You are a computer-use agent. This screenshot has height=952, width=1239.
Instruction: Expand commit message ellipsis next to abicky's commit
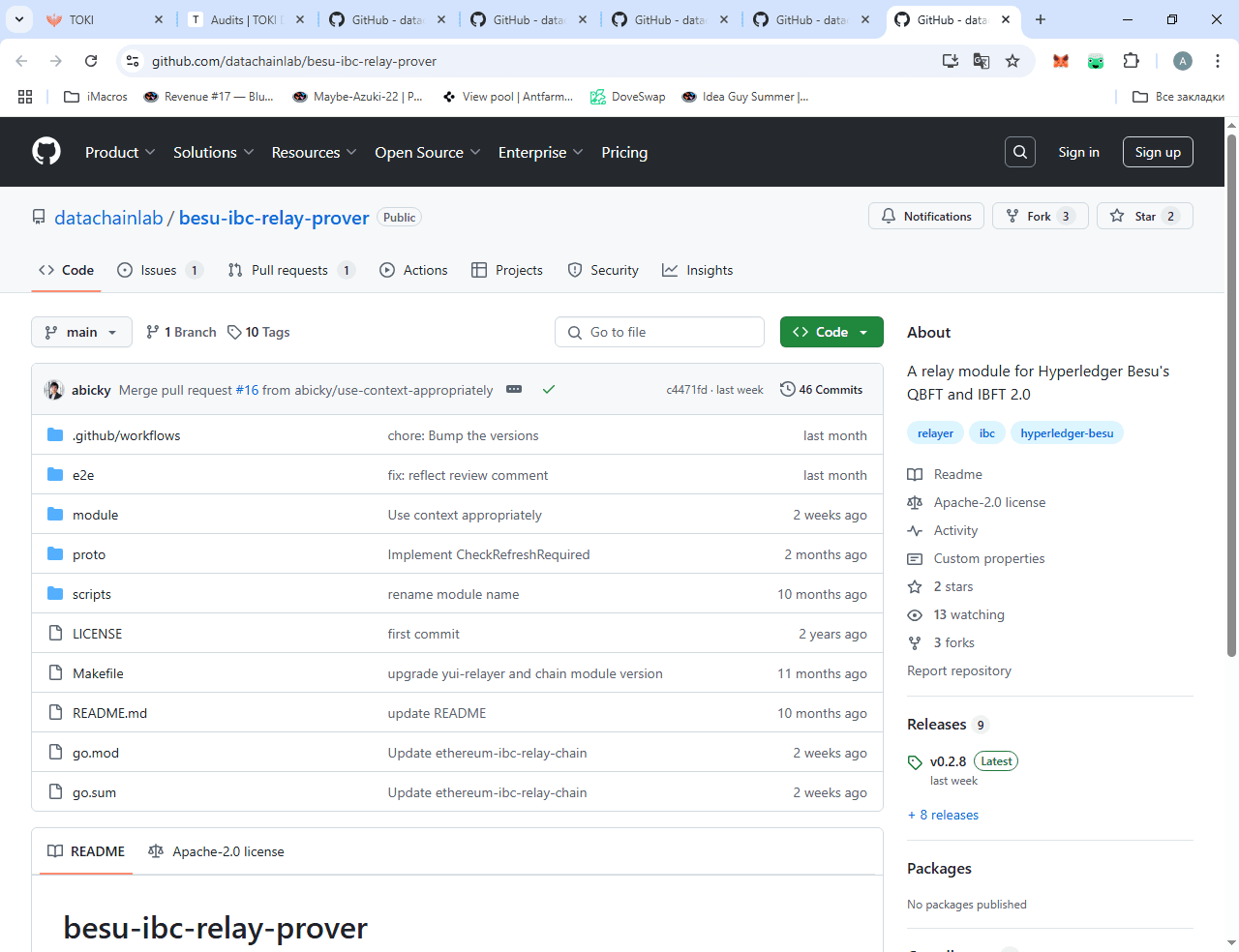(514, 389)
